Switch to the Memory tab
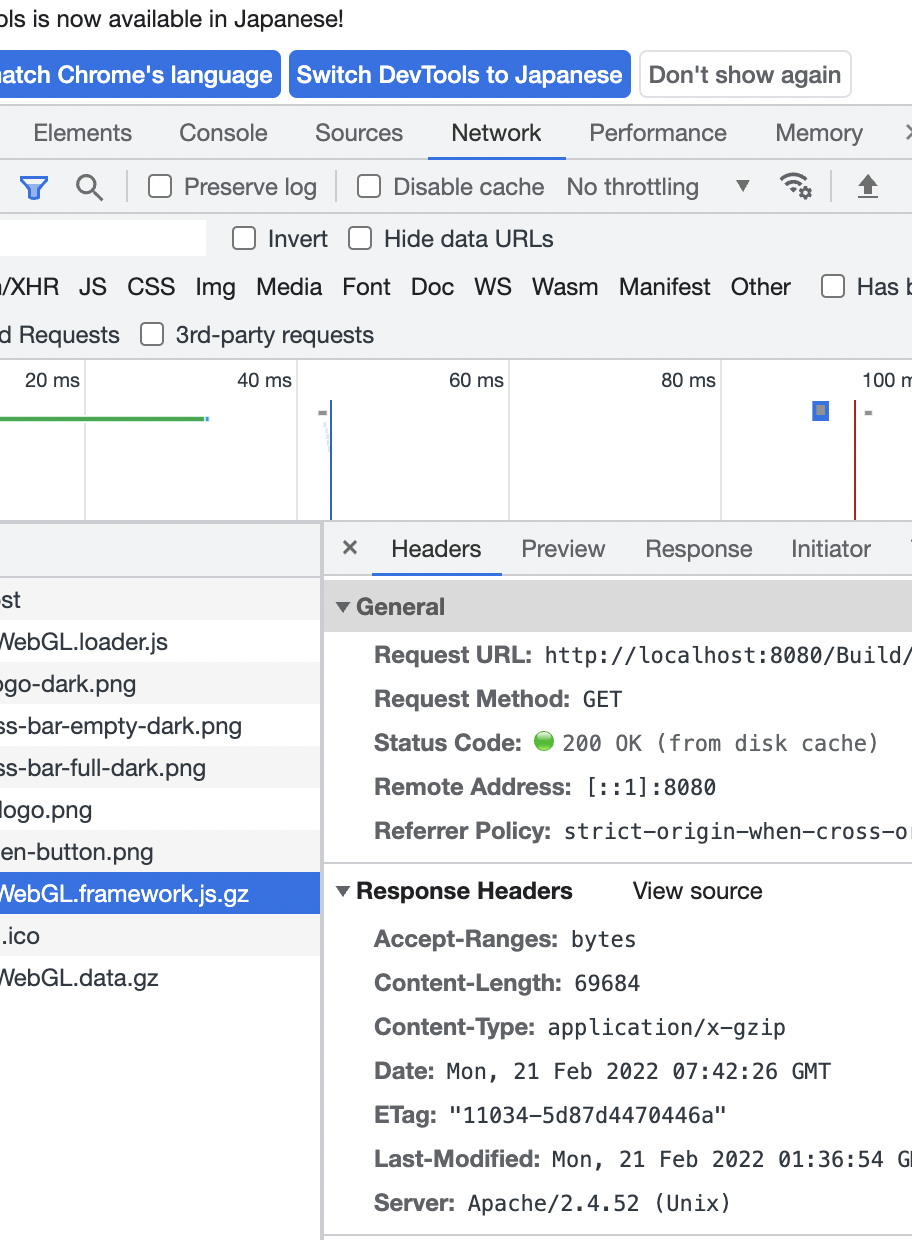 [x=819, y=133]
